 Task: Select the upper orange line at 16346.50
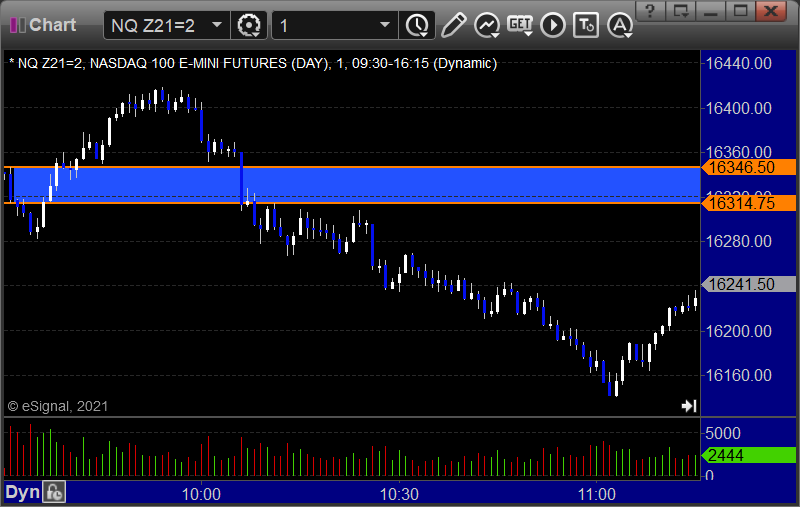tap(352, 167)
